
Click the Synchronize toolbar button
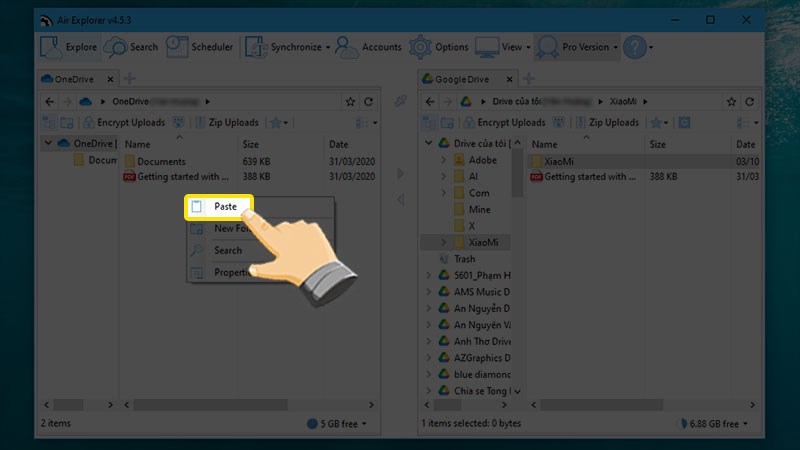[284, 47]
